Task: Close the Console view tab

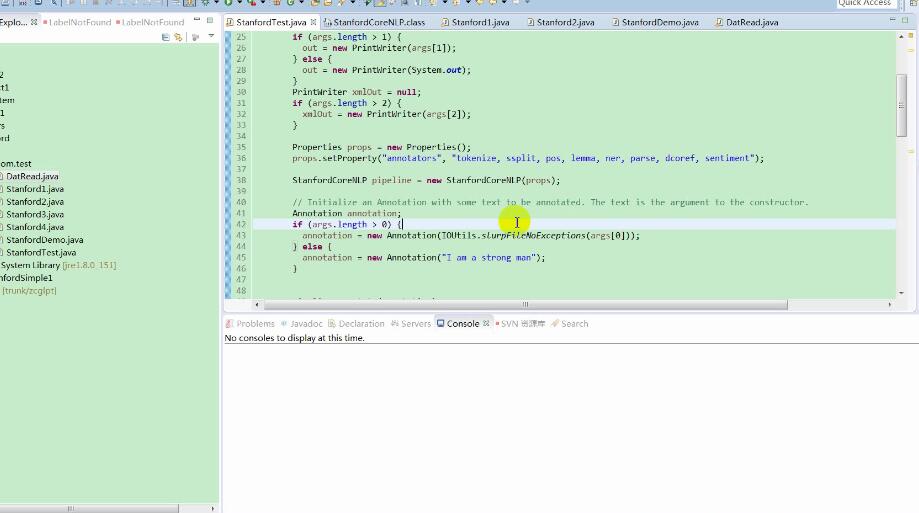Action: [486, 324]
